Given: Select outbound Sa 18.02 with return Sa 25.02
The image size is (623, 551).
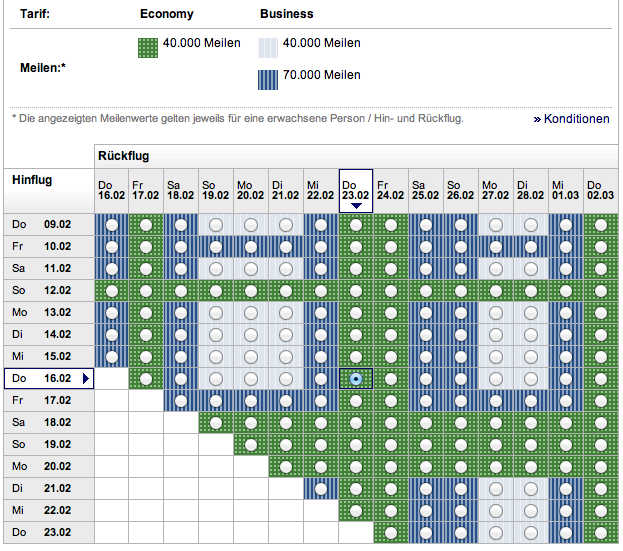Looking at the screenshot, I should tap(426, 423).
